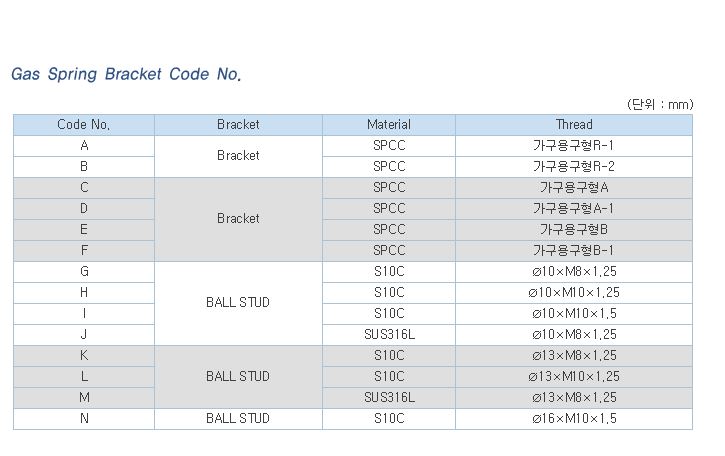The width and height of the screenshot is (725, 456).
Task: Select thread value ø10×M10×1.5
Action: [x=574, y=314]
